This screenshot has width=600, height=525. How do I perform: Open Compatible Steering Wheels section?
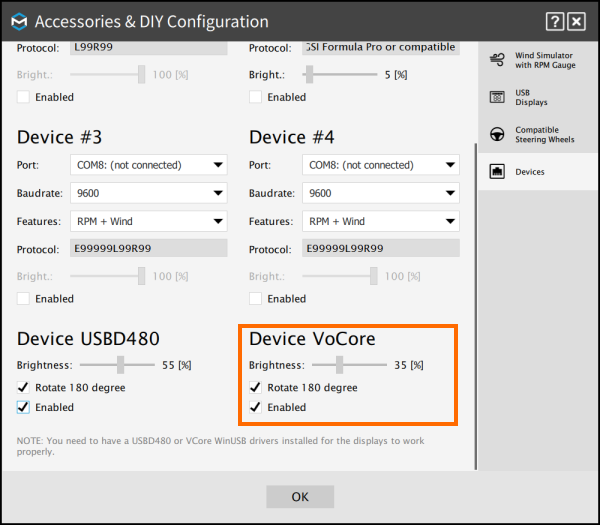coord(538,134)
